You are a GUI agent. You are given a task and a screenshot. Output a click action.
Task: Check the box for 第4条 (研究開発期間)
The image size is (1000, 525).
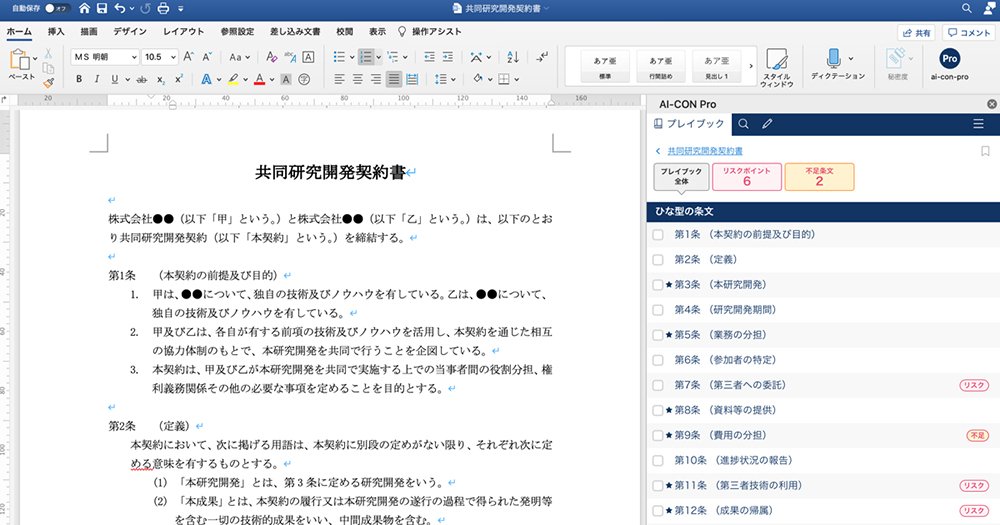(658, 310)
